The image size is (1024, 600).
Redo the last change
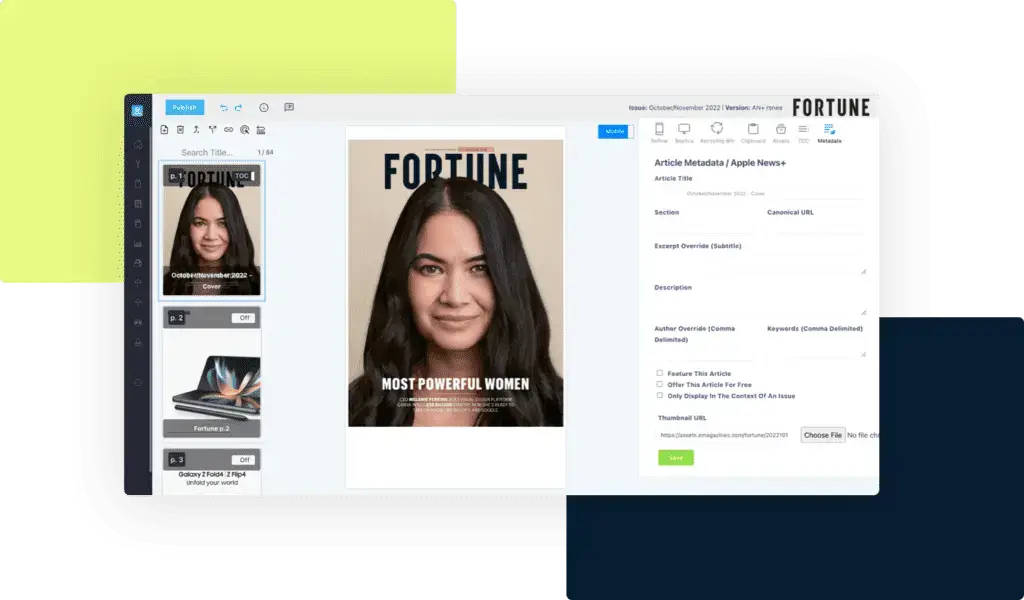pyautogui.click(x=238, y=108)
